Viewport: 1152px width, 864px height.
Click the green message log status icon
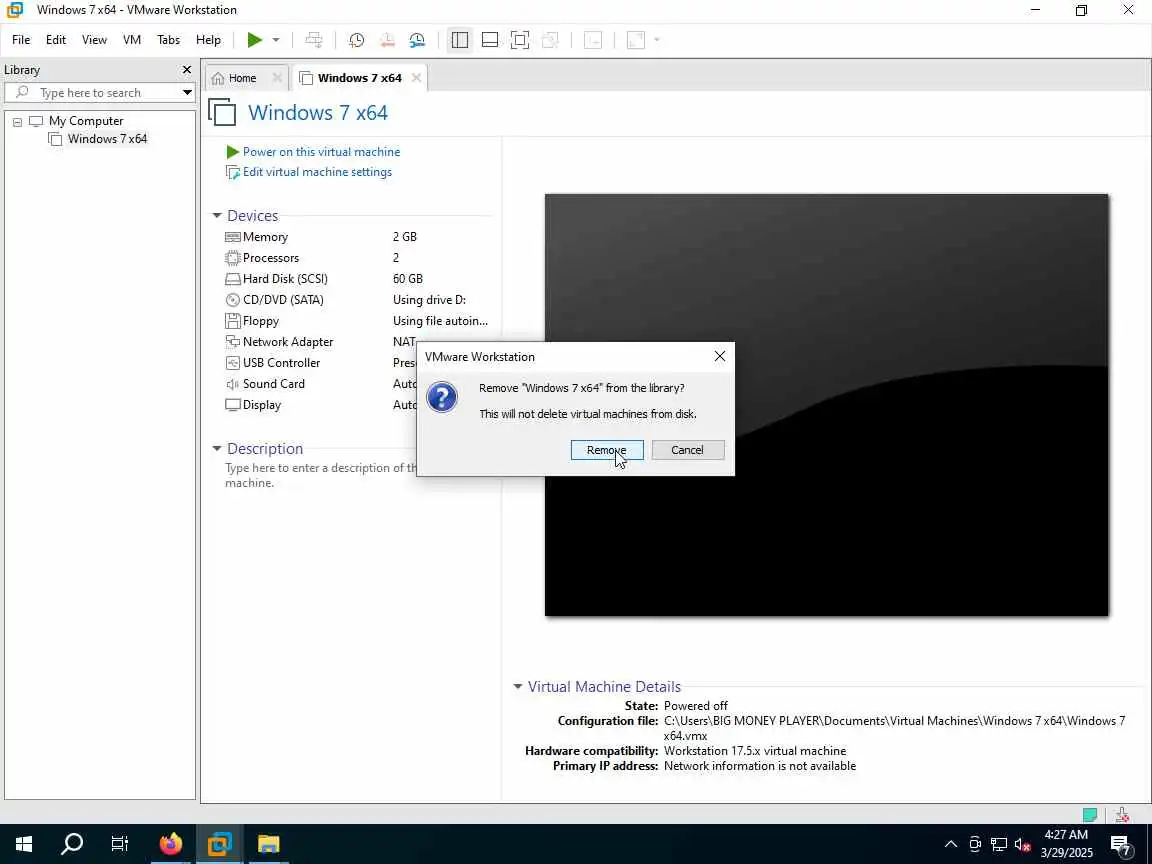[1090, 814]
